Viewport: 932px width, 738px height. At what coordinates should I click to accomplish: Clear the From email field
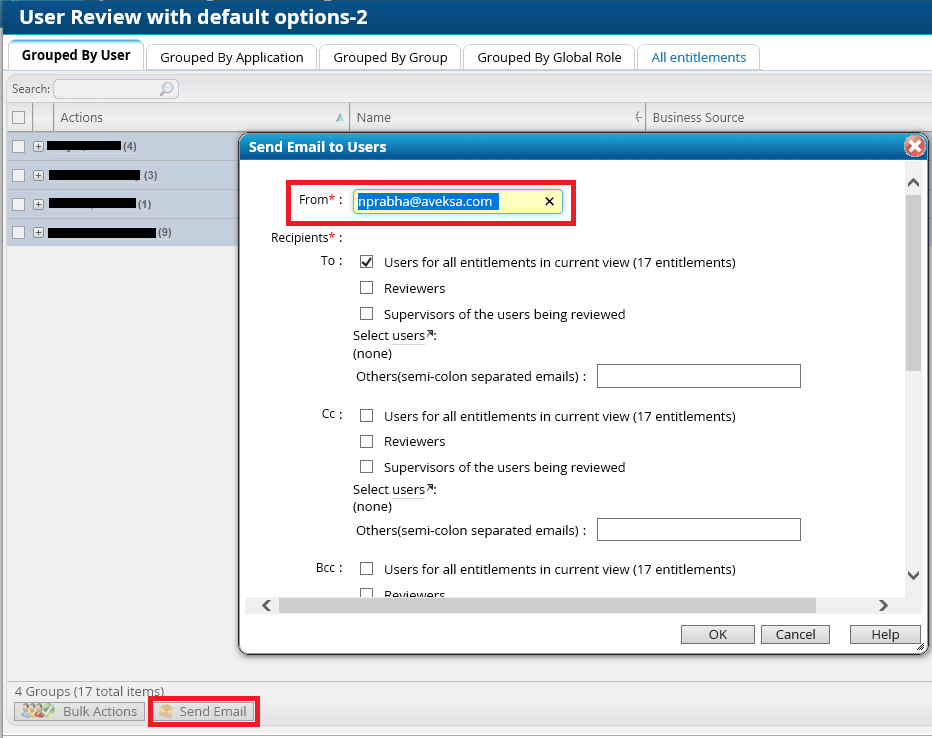(549, 202)
